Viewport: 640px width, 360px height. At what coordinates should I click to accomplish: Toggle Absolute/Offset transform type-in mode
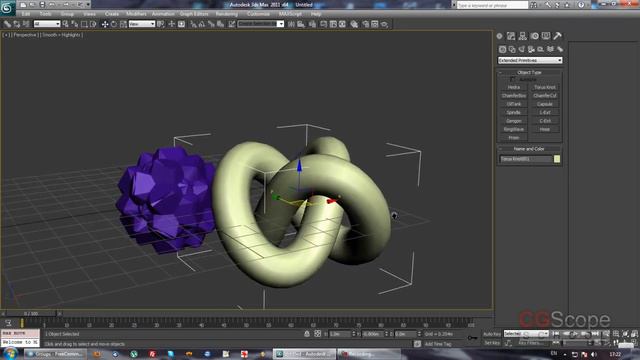317,334
